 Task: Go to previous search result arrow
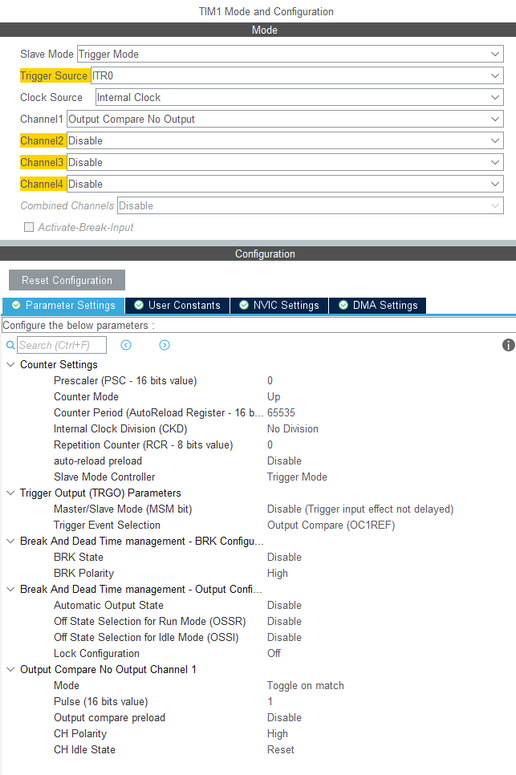point(126,345)
